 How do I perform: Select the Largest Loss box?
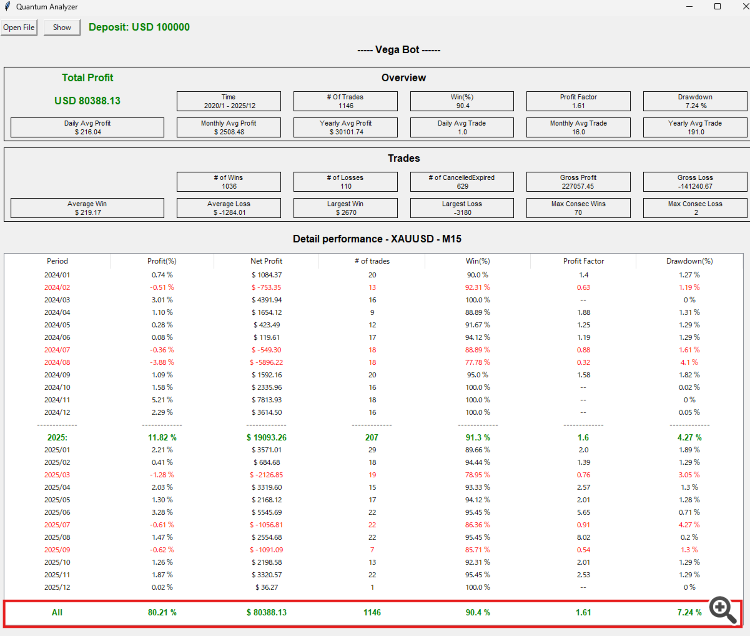(462, 208)
